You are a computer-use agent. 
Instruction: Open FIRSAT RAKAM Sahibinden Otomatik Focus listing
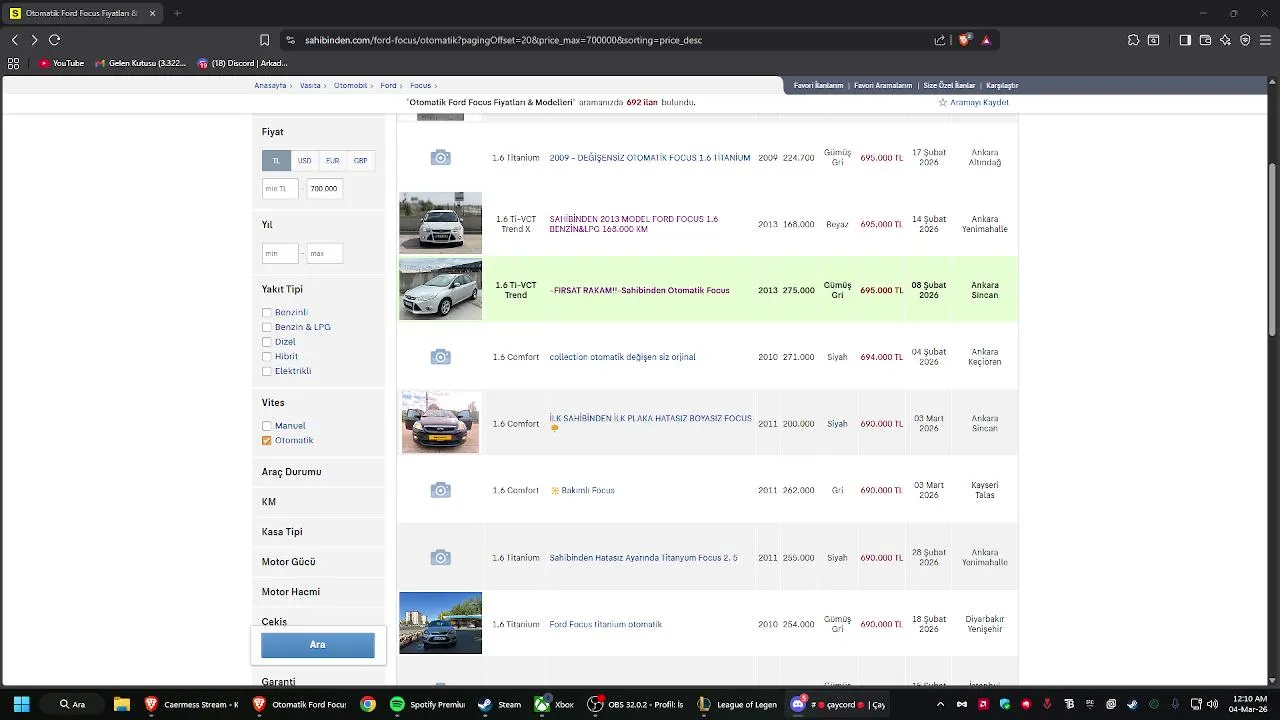(x=640, y=290)
